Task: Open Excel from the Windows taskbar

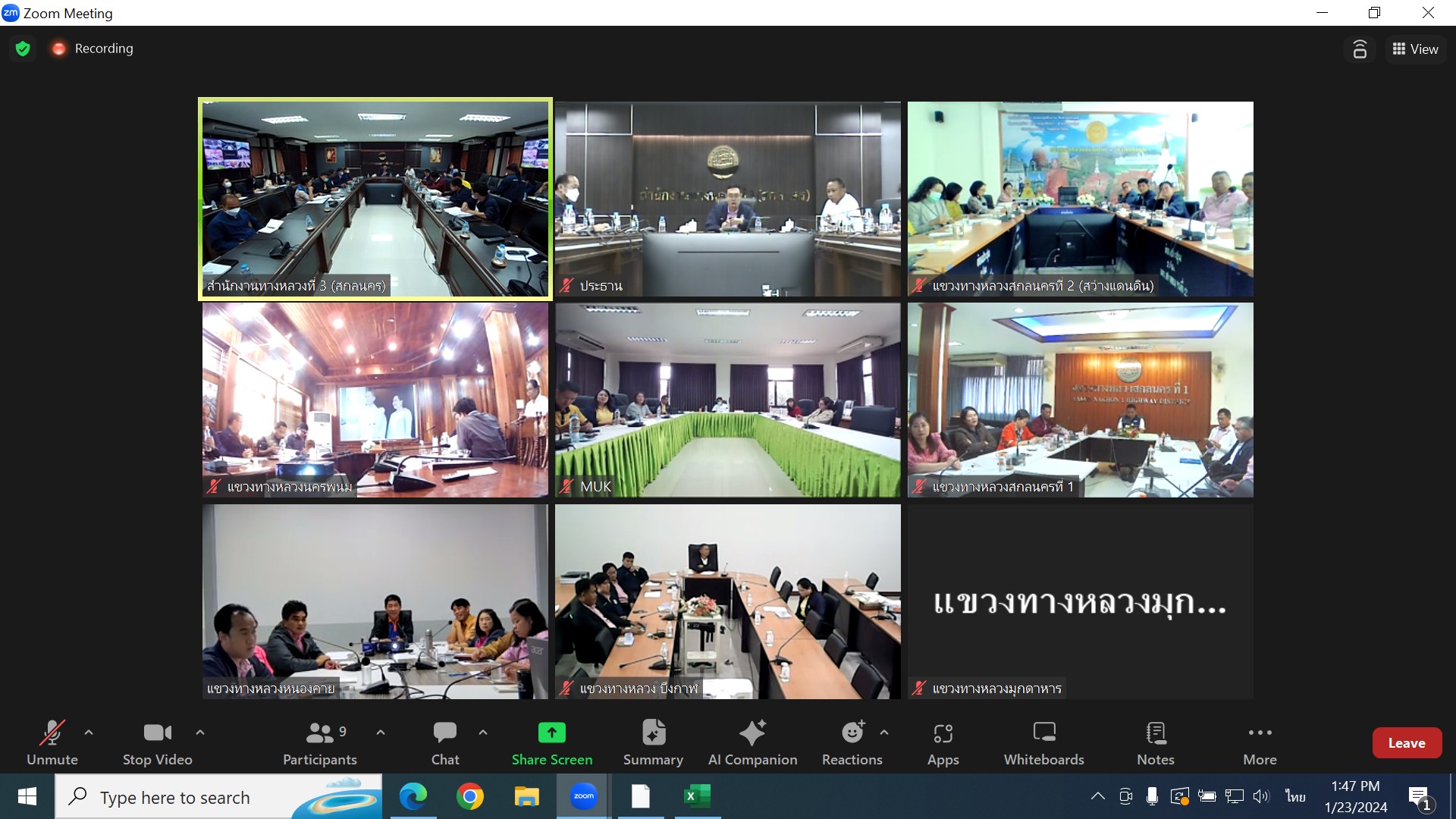Action: pos(696,796)
